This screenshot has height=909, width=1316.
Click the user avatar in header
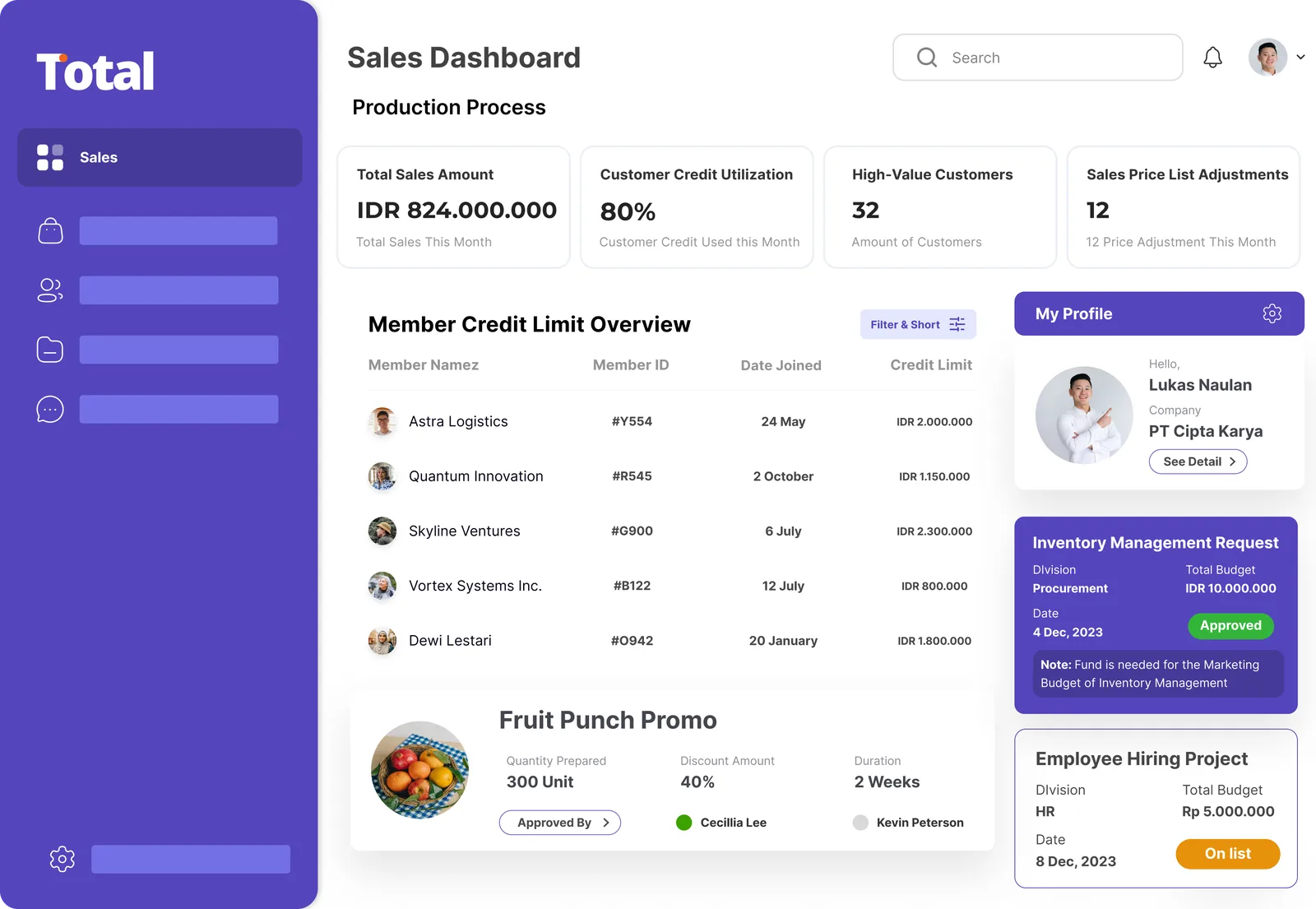point(1267,58)
